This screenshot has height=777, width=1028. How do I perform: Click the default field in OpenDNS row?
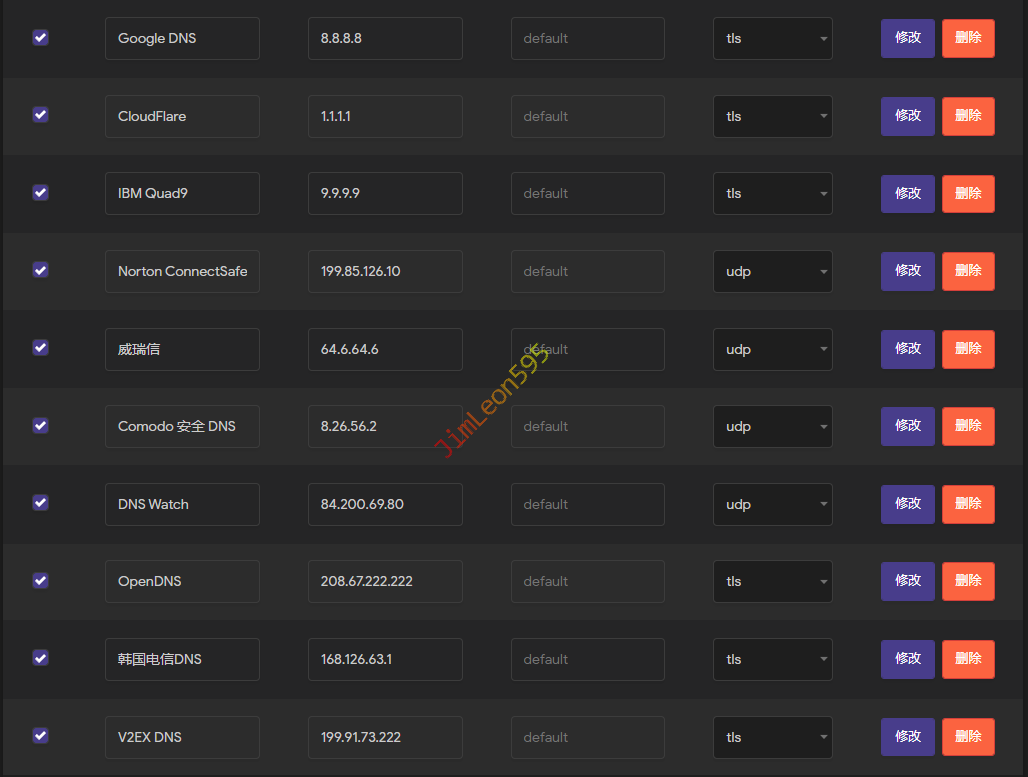[x=587, y=582]
